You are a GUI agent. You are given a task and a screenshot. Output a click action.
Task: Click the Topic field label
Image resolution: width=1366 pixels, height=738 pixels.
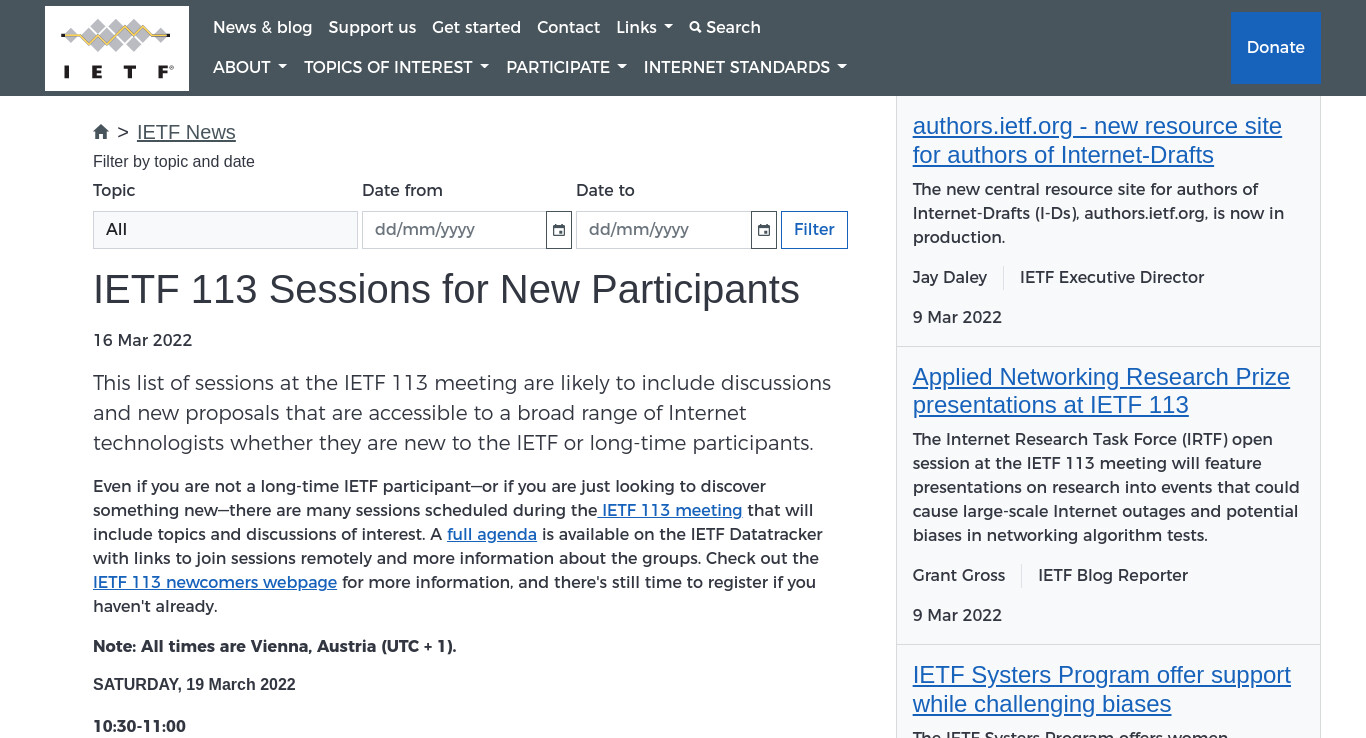[114, 190]
